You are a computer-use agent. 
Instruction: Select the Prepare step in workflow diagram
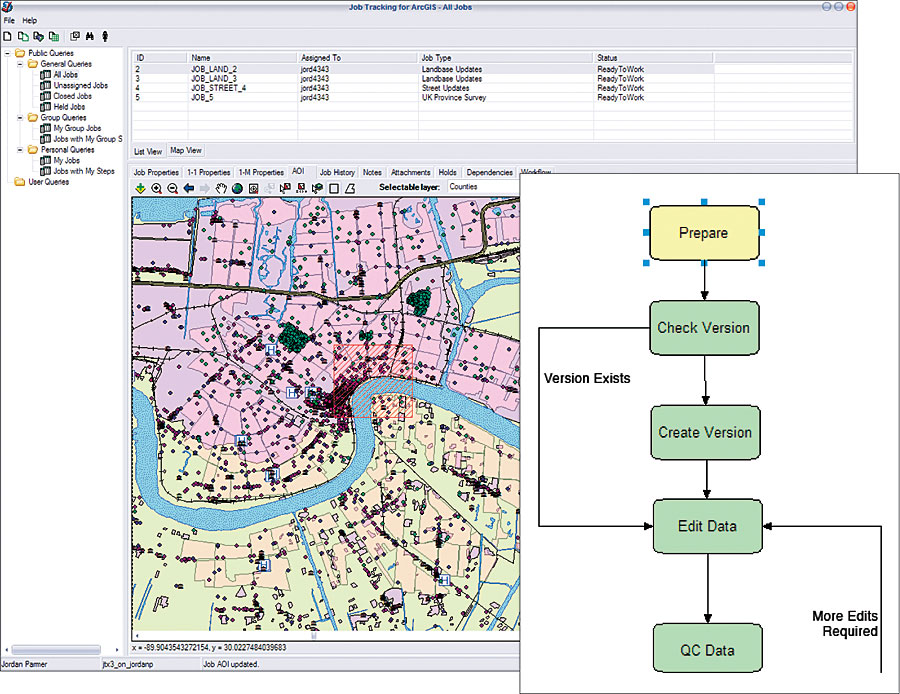click(704, 233)
